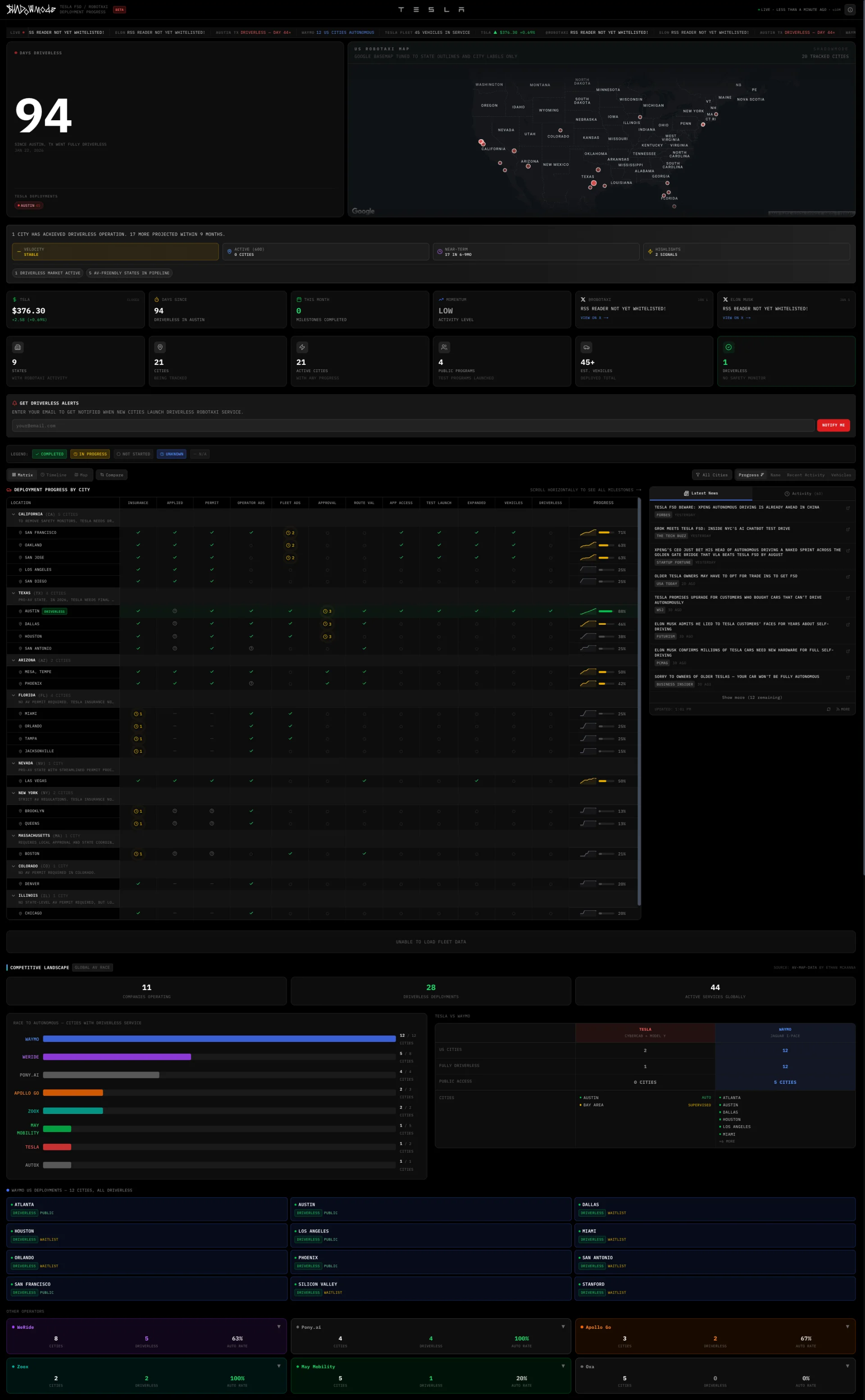Open the Activity tab in the news panel

pyautogui.click(x=803, y=494)
